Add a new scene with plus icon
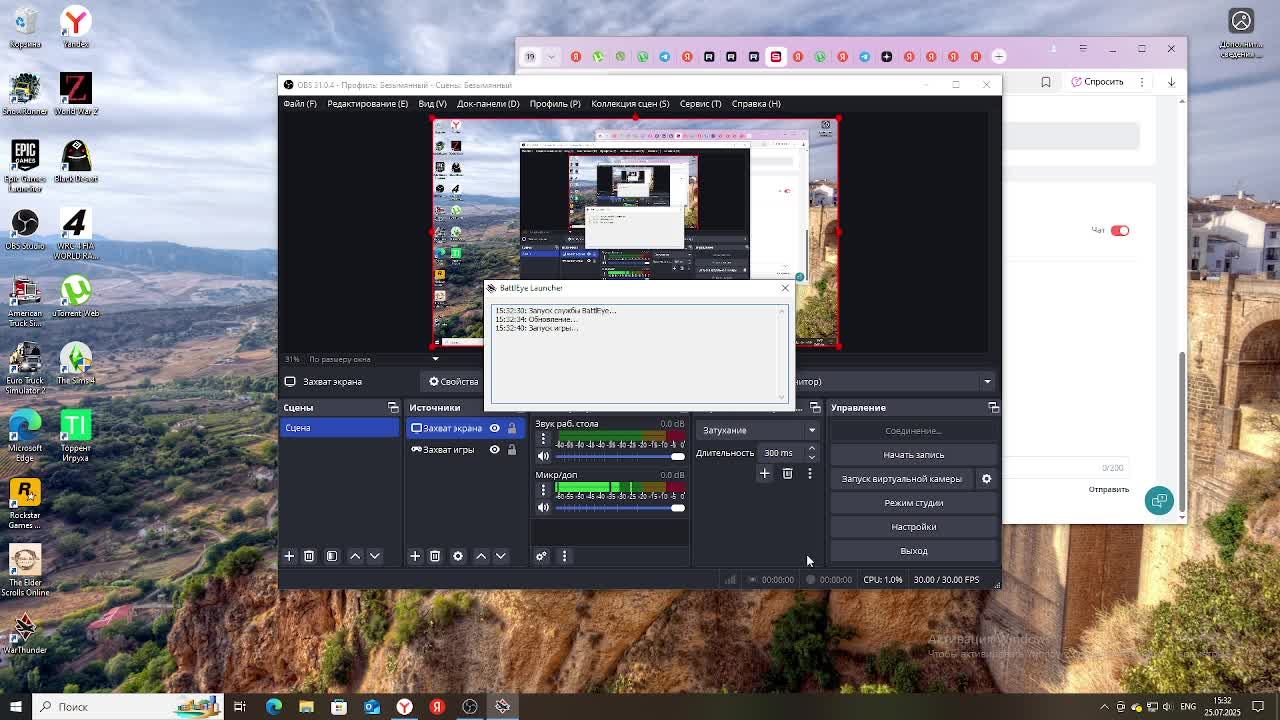This screenshot has height=720, width=1280. pyautogui.click(x=289, y=556)
